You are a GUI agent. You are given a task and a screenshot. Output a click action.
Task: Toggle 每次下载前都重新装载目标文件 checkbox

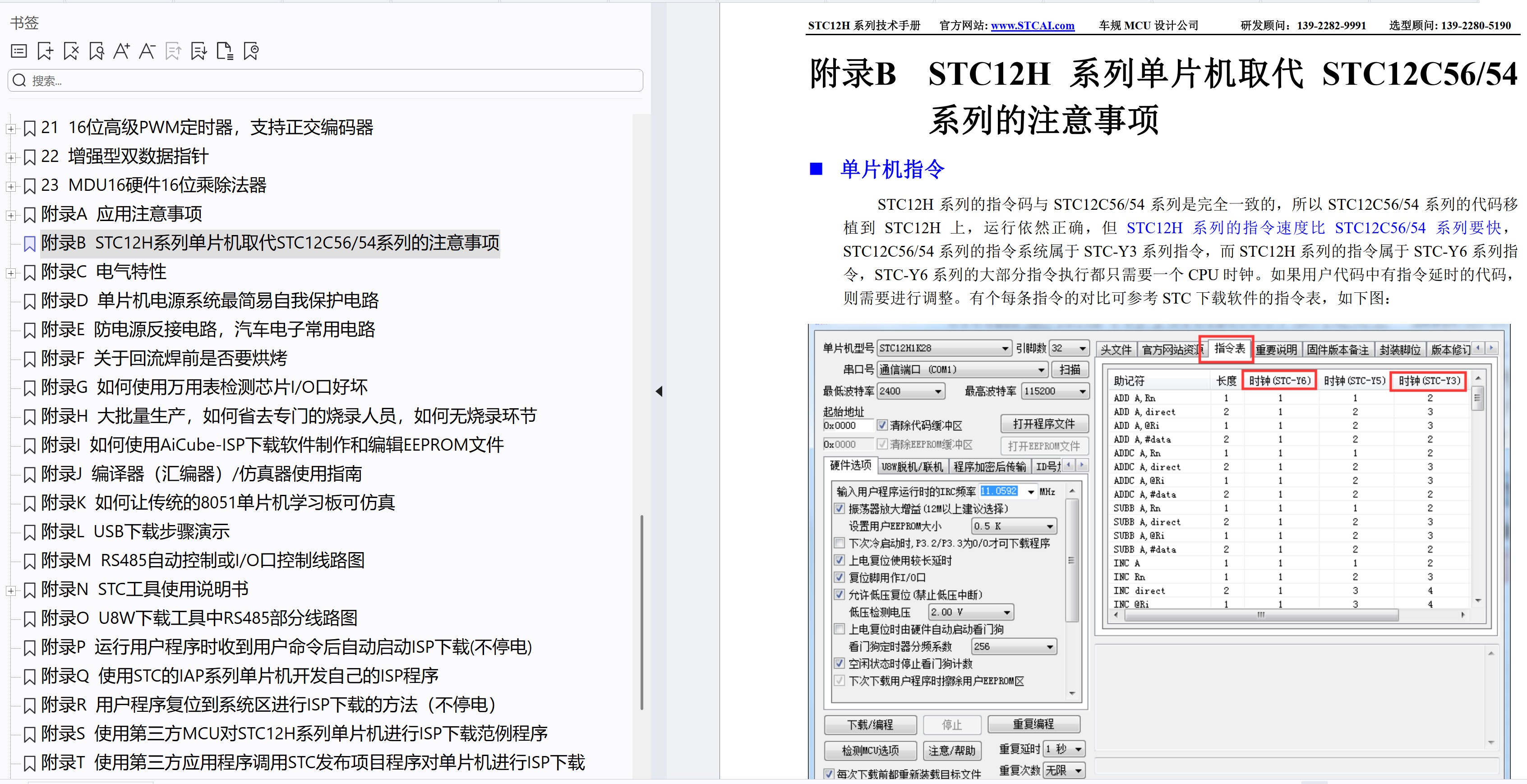pos(829,774)
